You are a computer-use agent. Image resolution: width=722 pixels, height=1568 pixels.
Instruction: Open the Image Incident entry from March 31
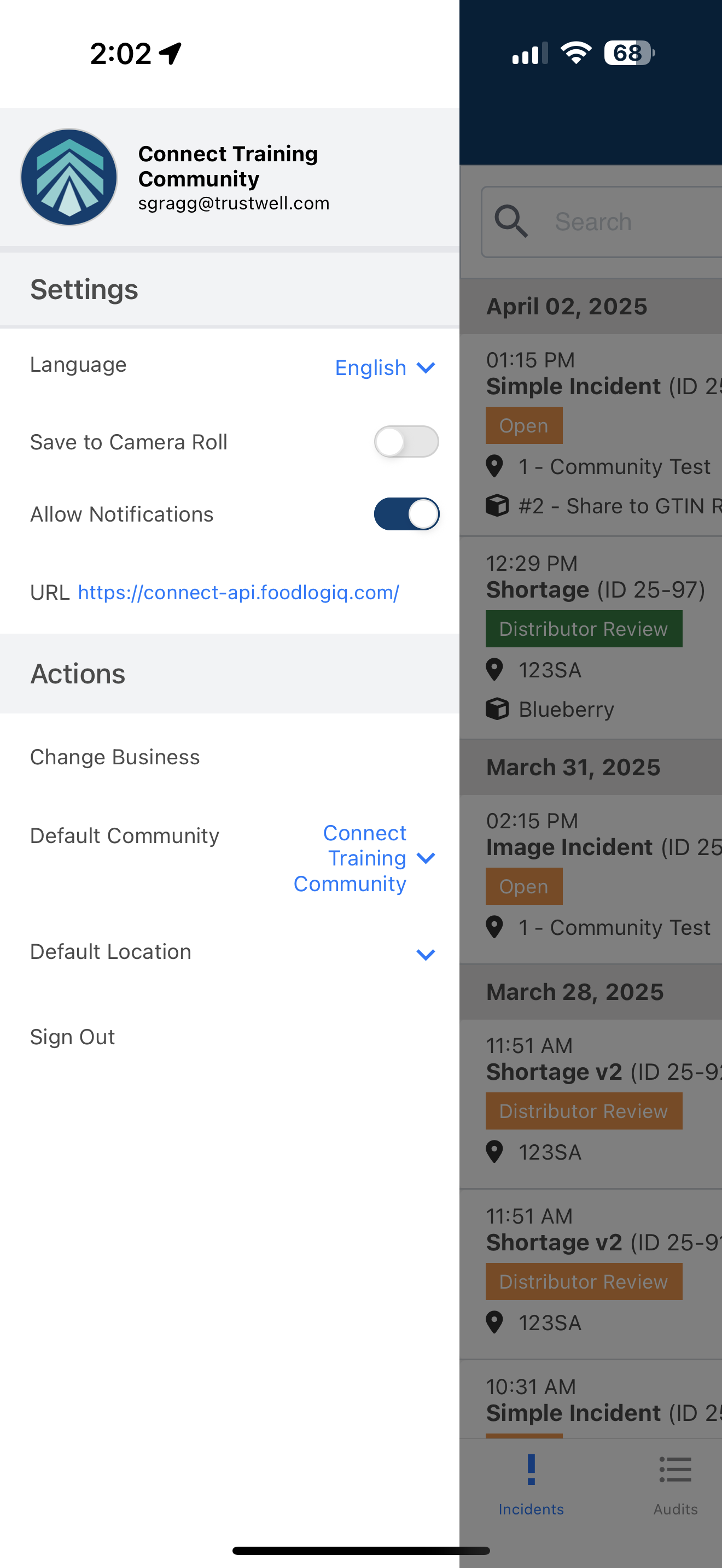[x=591, y=879]
